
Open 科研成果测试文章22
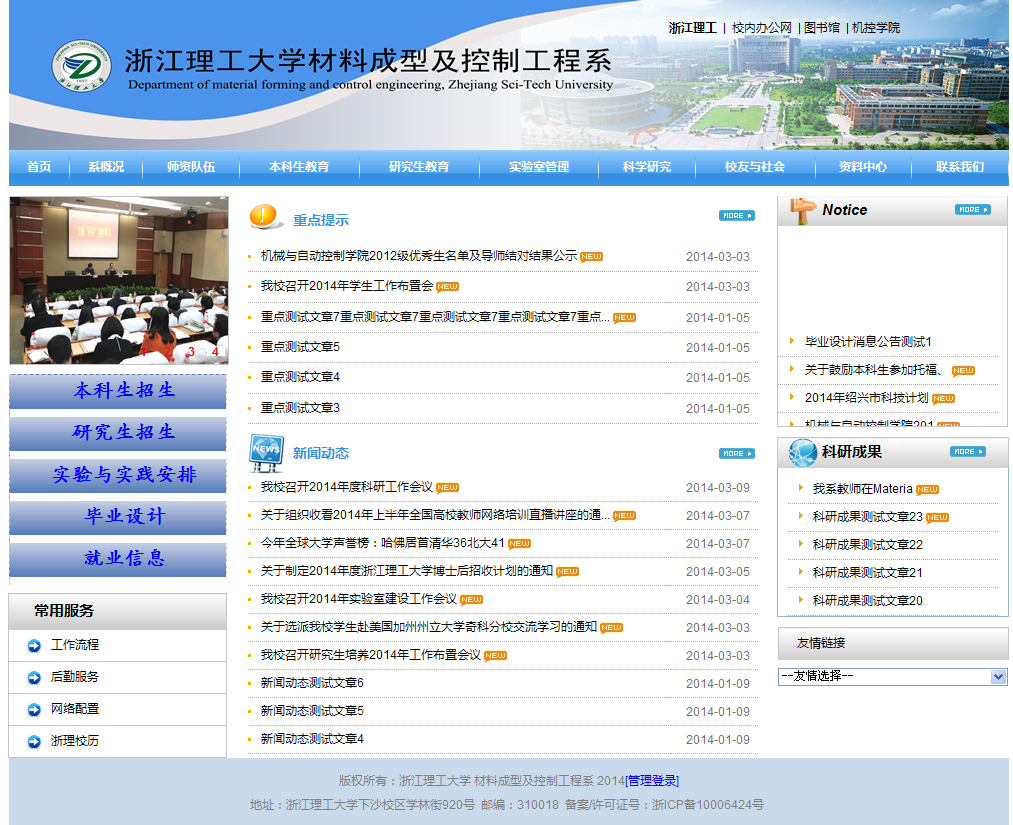tap(868, 545)
